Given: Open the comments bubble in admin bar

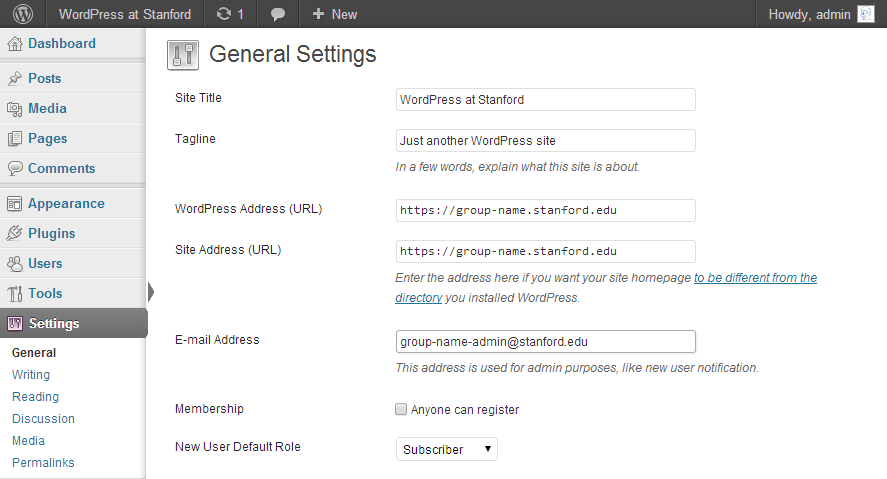Looking at the screenshot, I should [278, 14].
